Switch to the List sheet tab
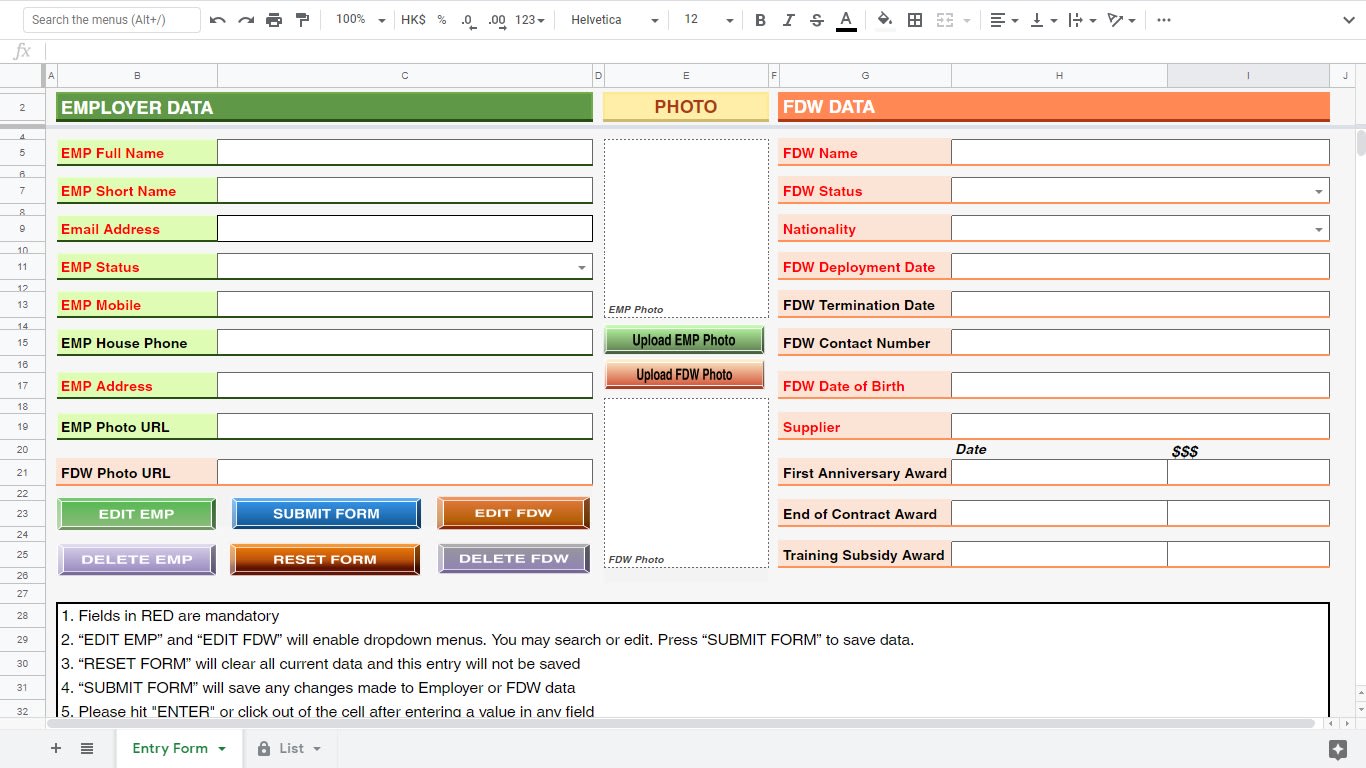The height and width of the screenshot is (768, 1366). point(289,748)
